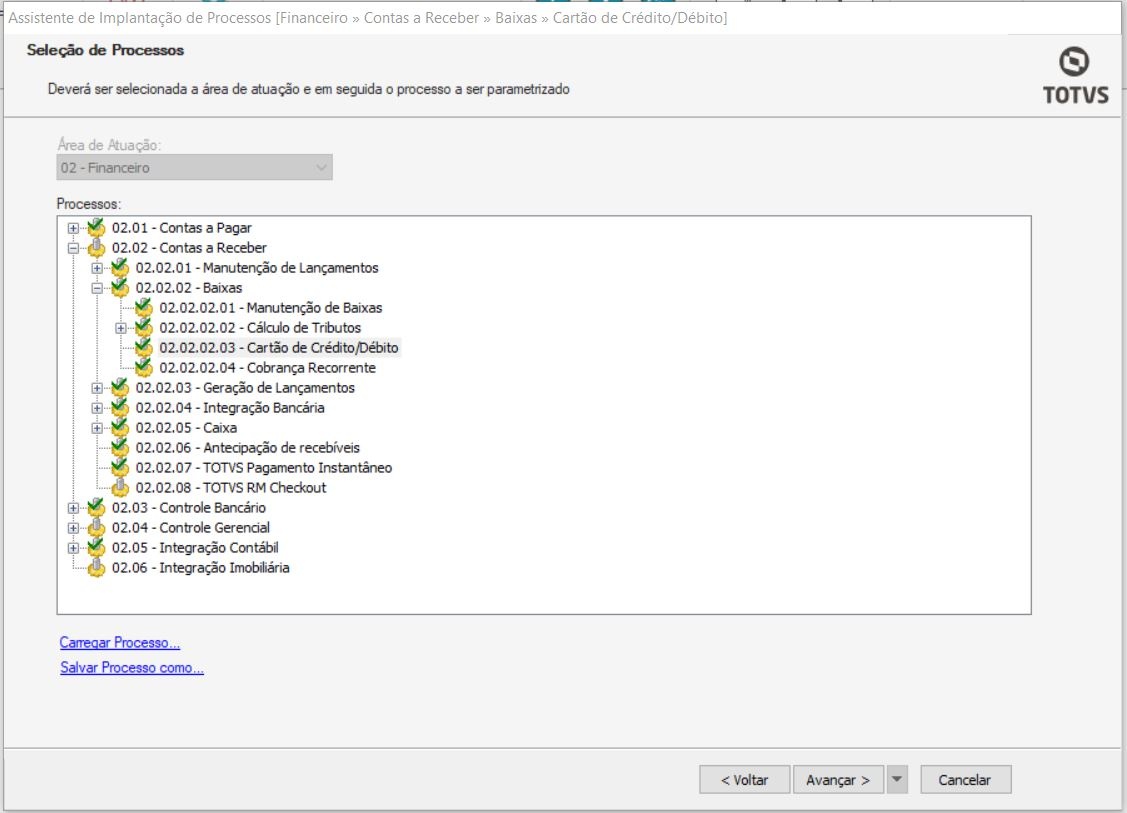Click the icon beside 02.02.04 Integração Bancária
Image resolution: width=1127 pixels, height=813 pixels.
(120, 408)
